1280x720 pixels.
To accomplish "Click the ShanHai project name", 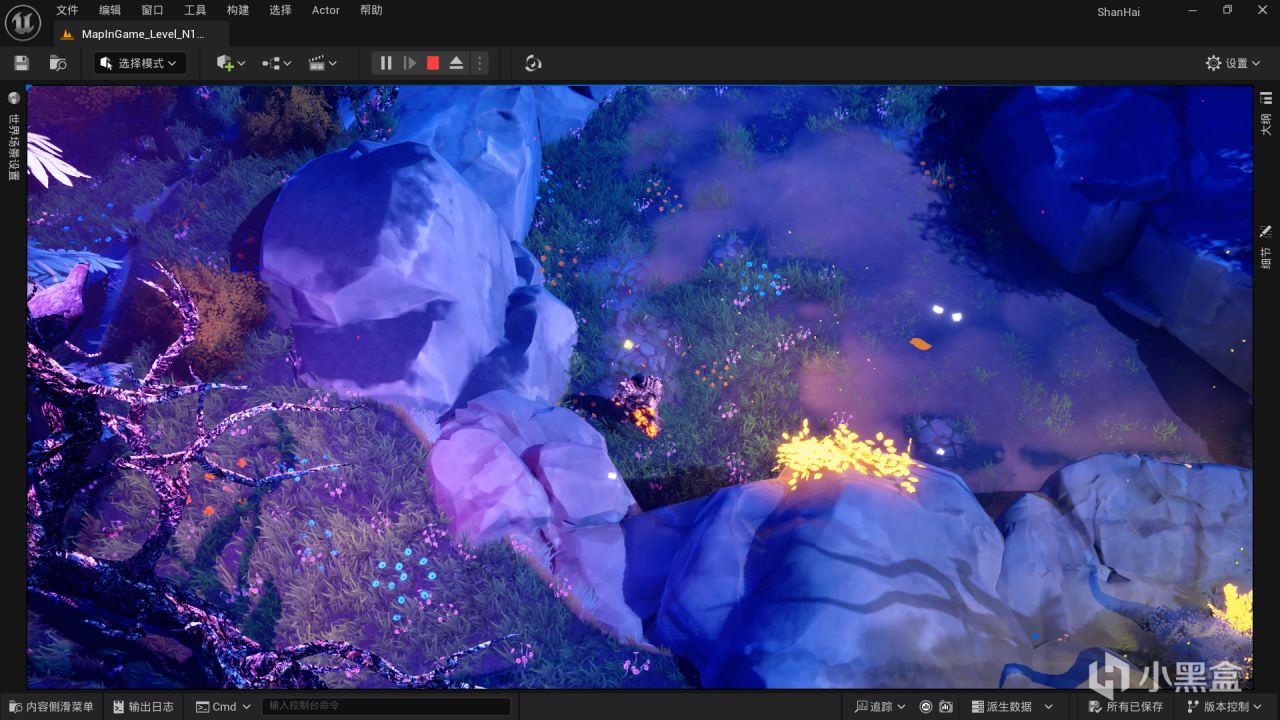I will click(x=1118, y=12).
